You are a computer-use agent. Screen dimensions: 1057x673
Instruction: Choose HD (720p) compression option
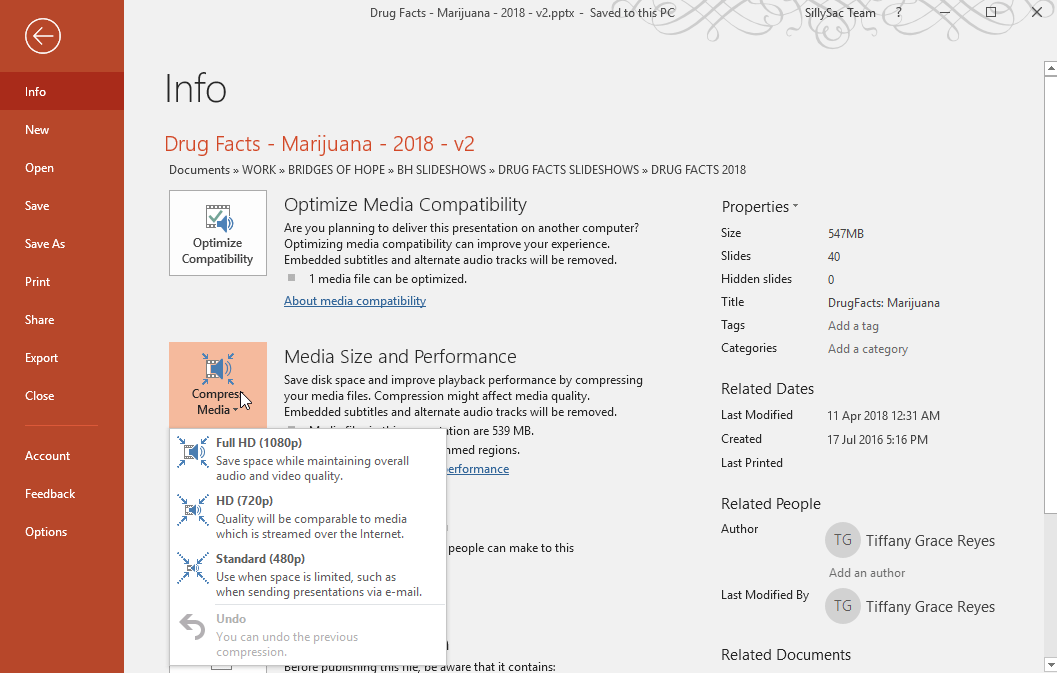click(x=308, y=517)
